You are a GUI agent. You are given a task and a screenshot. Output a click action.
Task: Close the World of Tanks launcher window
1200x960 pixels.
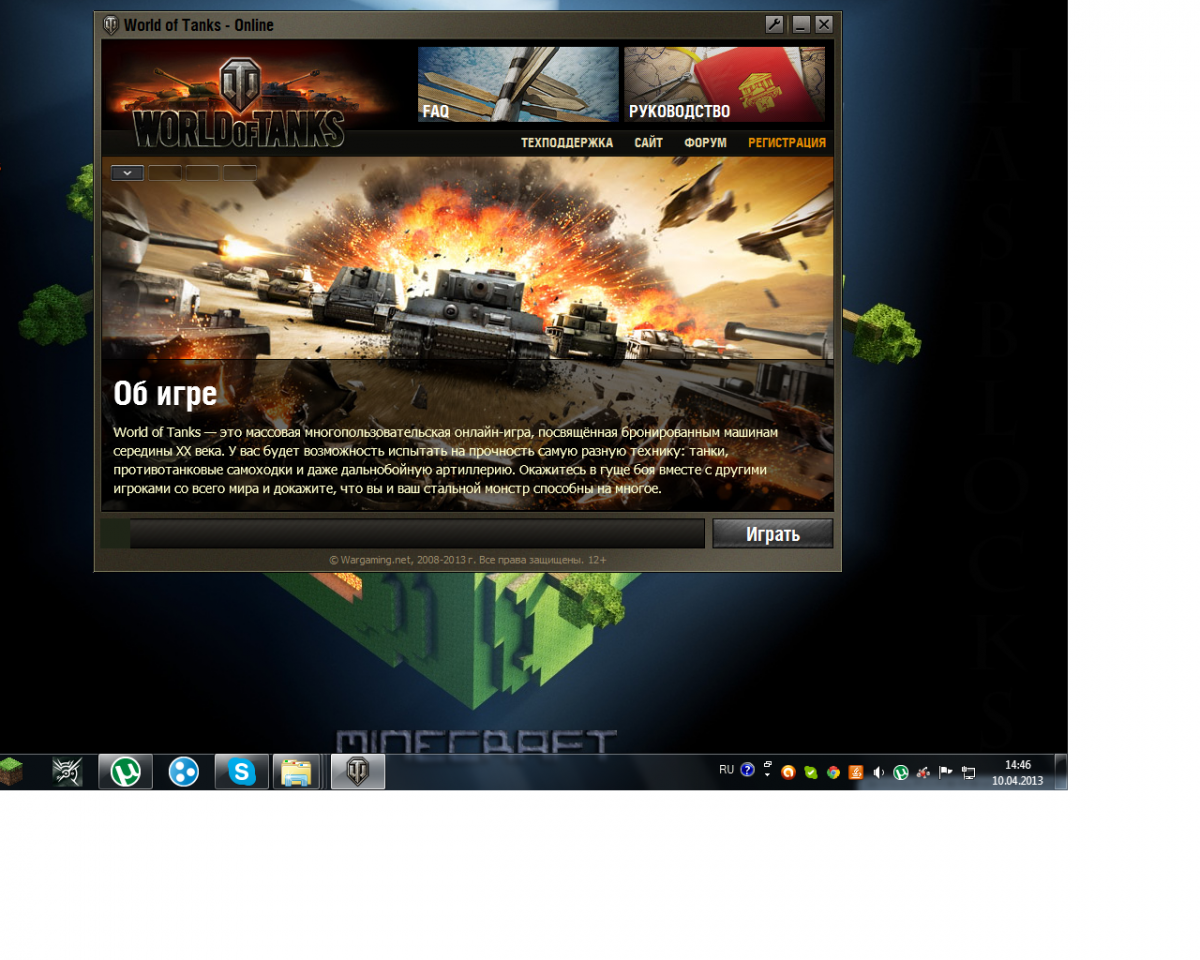824,25
